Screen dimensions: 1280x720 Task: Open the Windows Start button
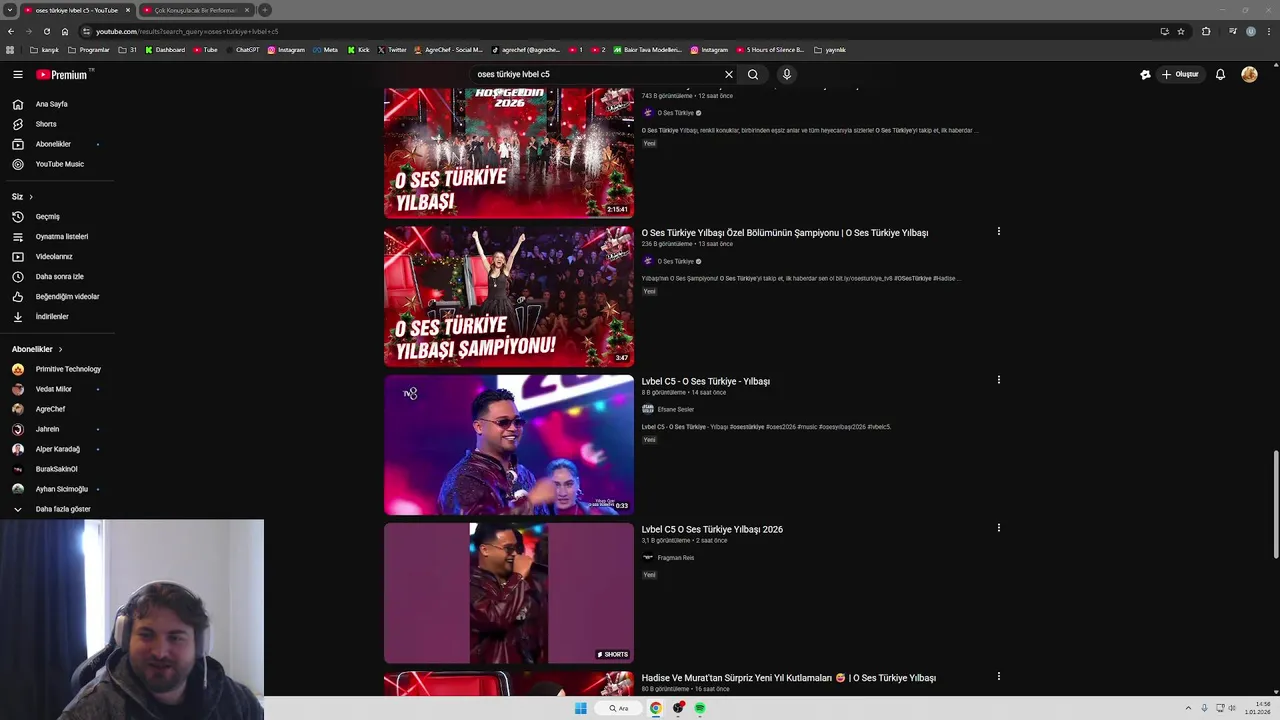[x=581, y=708]
